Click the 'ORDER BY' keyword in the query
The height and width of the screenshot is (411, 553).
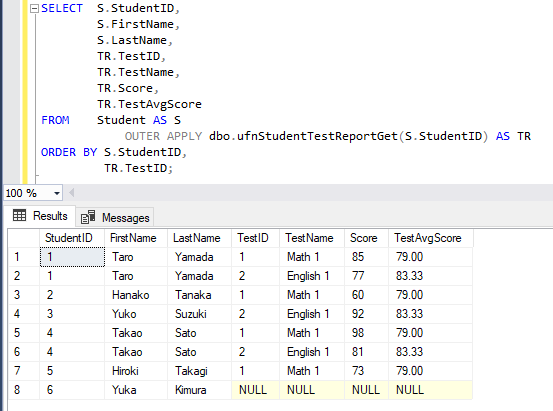pyautogui.click(x=69, y=152)
